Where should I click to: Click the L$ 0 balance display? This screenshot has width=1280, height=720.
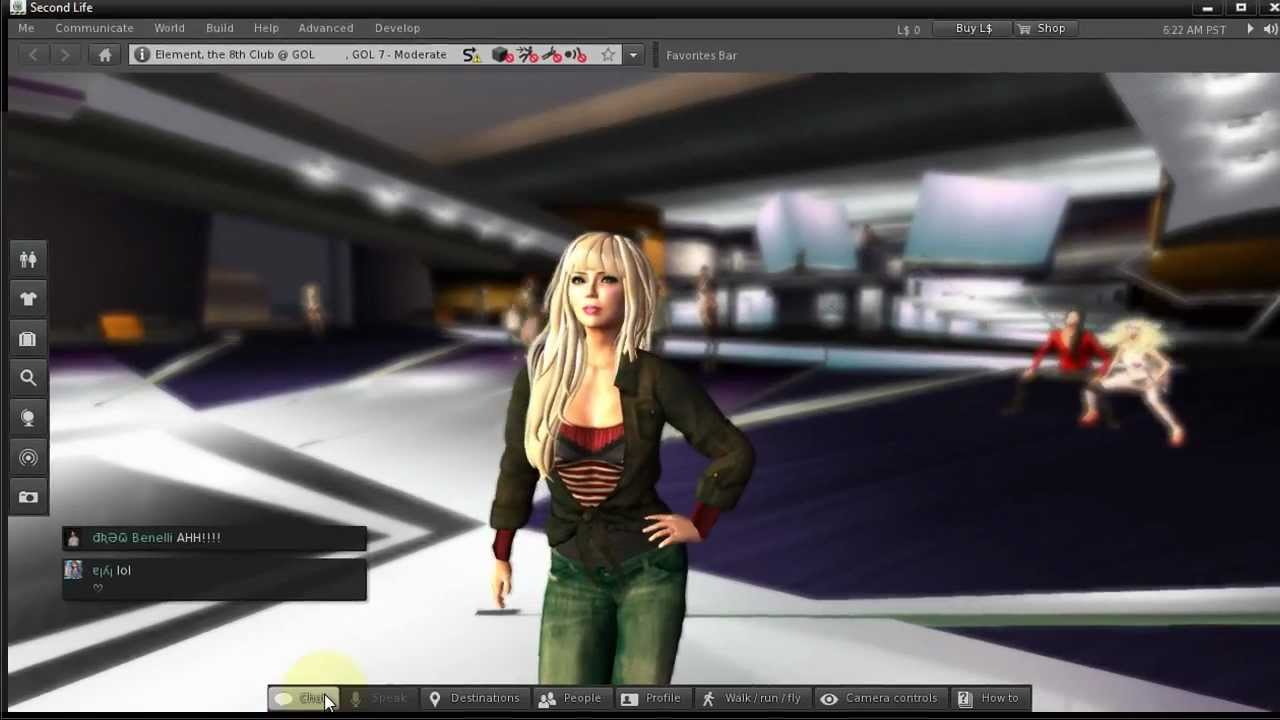[x=908, y=30]
